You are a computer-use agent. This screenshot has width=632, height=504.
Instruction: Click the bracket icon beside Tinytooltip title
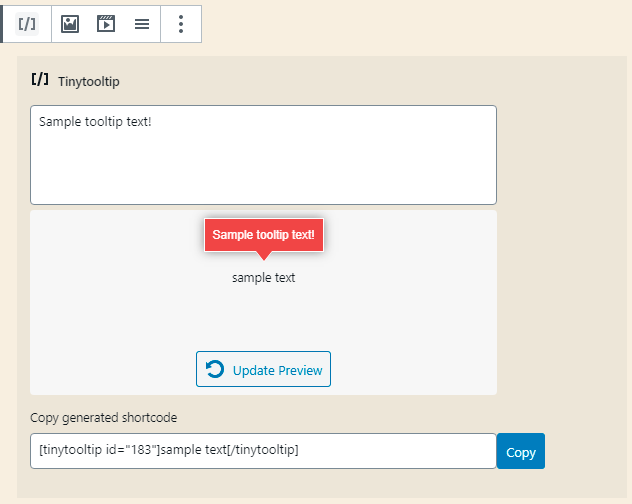(40, 79)
